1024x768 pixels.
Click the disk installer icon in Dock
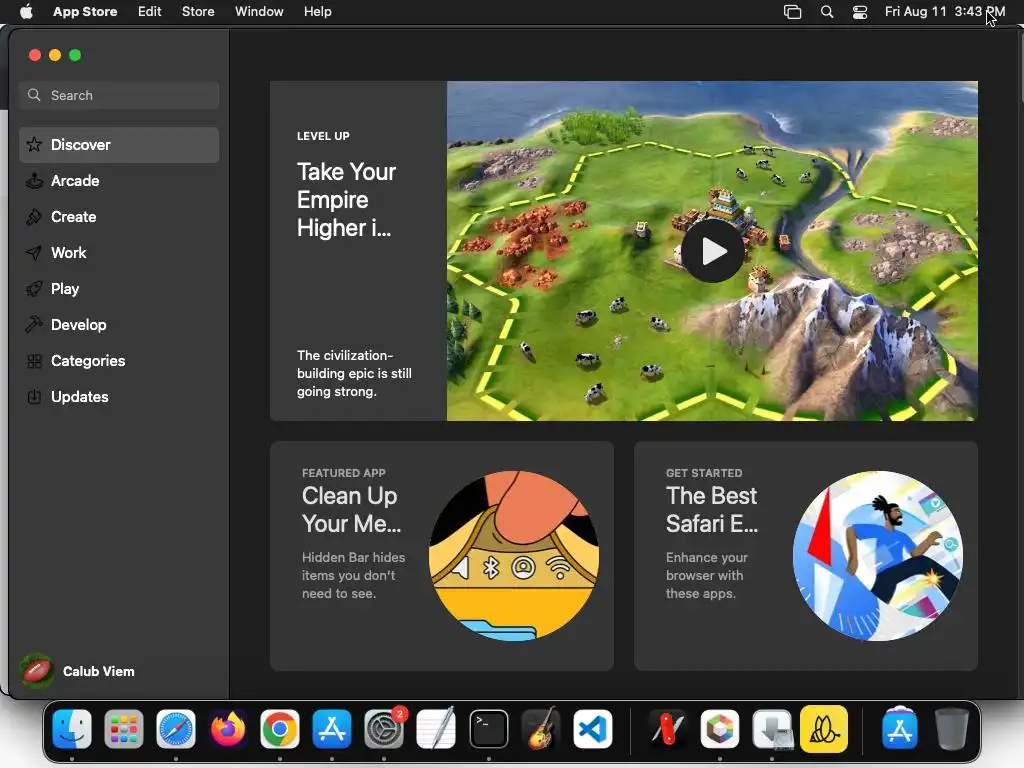pyautogui.click(x=772, y=729)
